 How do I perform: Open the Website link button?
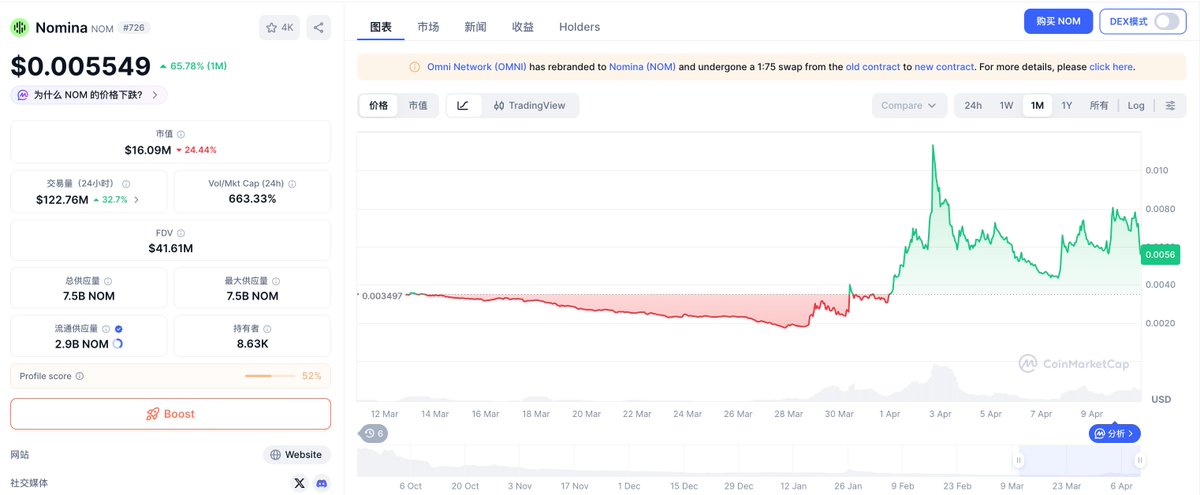[x=296, y=455]
